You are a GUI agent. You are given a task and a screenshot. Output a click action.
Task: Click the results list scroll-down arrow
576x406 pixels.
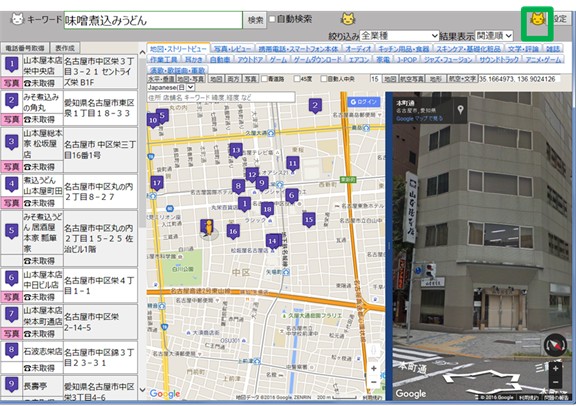[x=143, y=390]
